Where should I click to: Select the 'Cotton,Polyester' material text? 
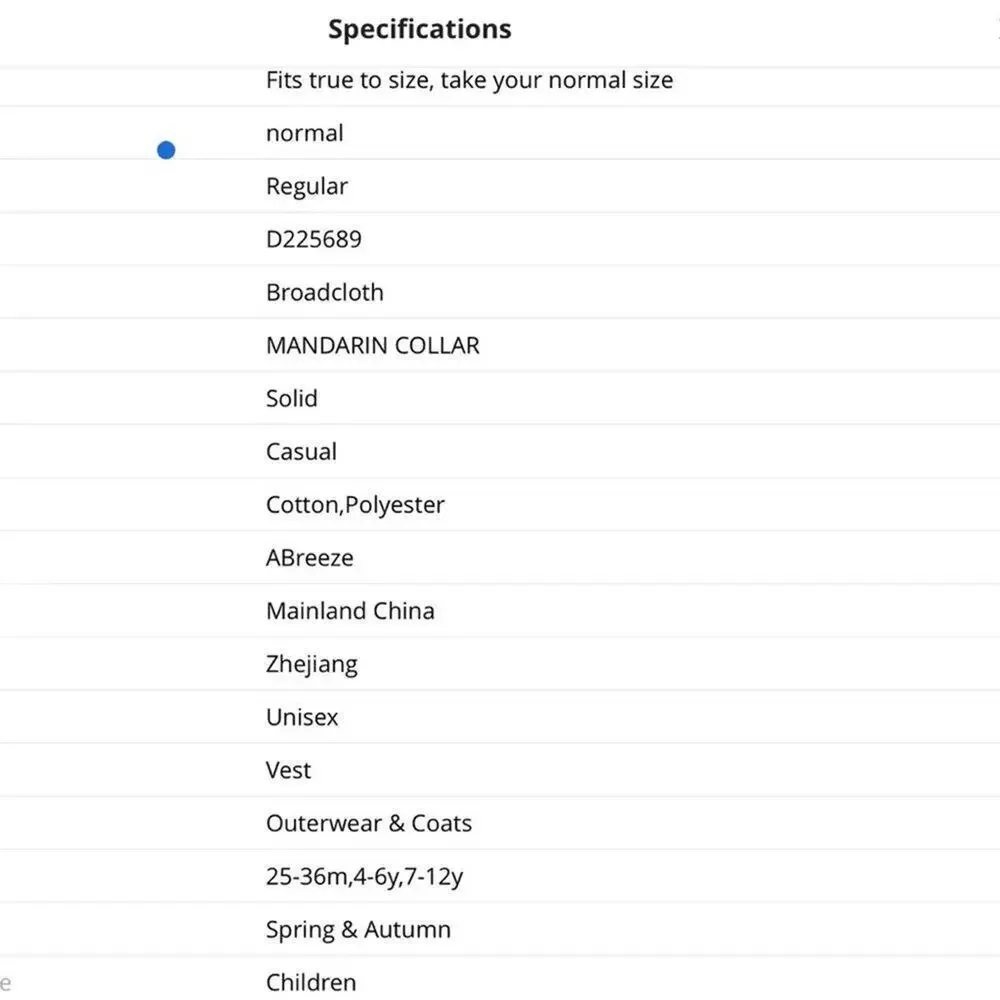(x=355, y=505)
